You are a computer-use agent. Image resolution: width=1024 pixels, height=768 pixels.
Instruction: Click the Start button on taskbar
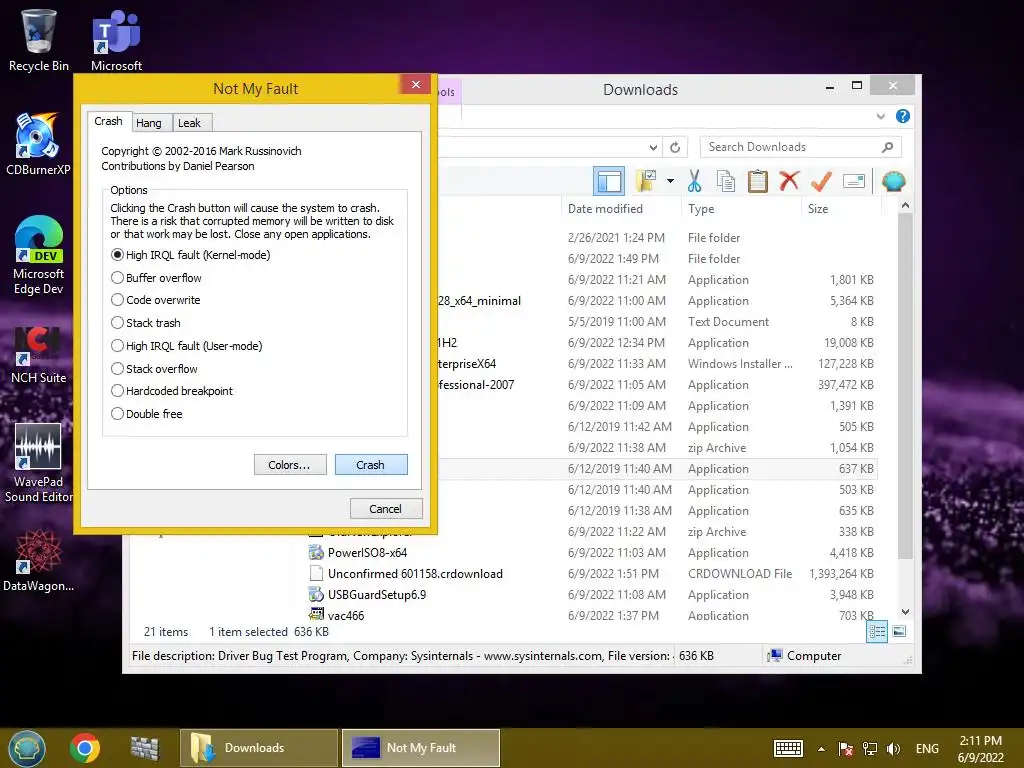click(26, 748)
